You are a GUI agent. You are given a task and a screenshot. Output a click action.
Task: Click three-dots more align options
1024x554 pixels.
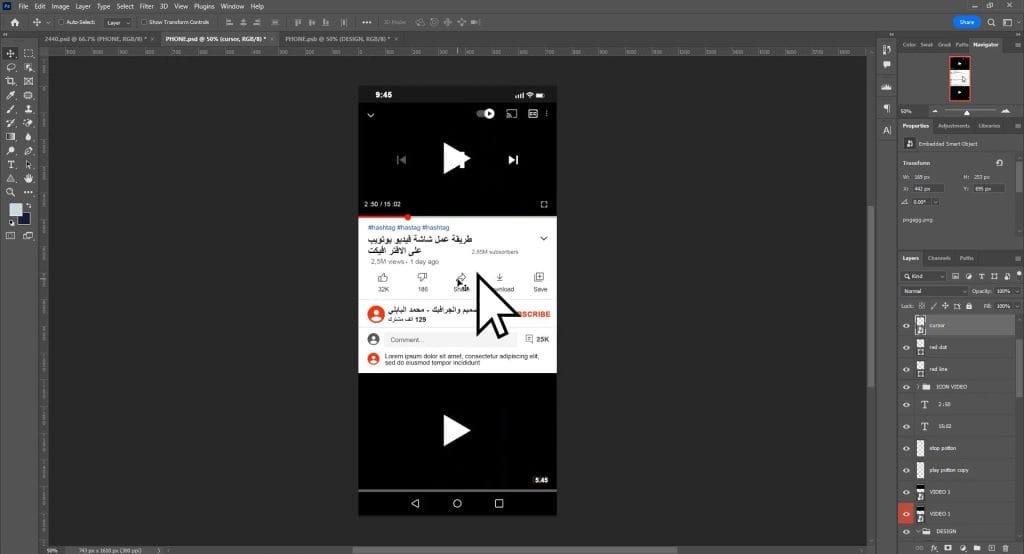point(366,22)
